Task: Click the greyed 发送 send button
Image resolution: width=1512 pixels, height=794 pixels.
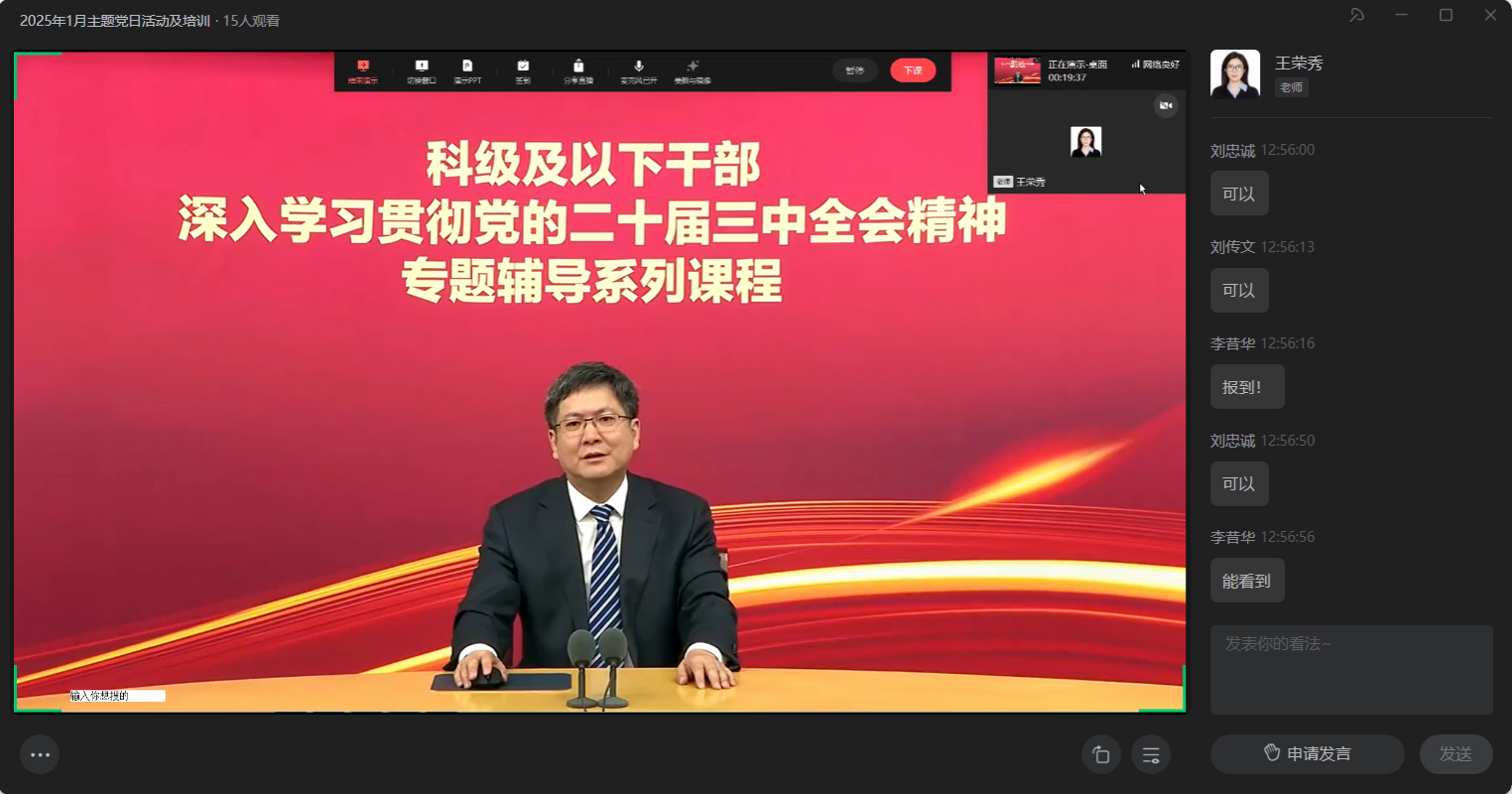Action: 1455,754
